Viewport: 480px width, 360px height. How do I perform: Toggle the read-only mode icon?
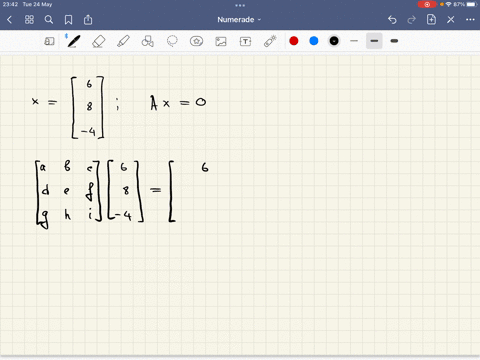(x=49, y=41)
